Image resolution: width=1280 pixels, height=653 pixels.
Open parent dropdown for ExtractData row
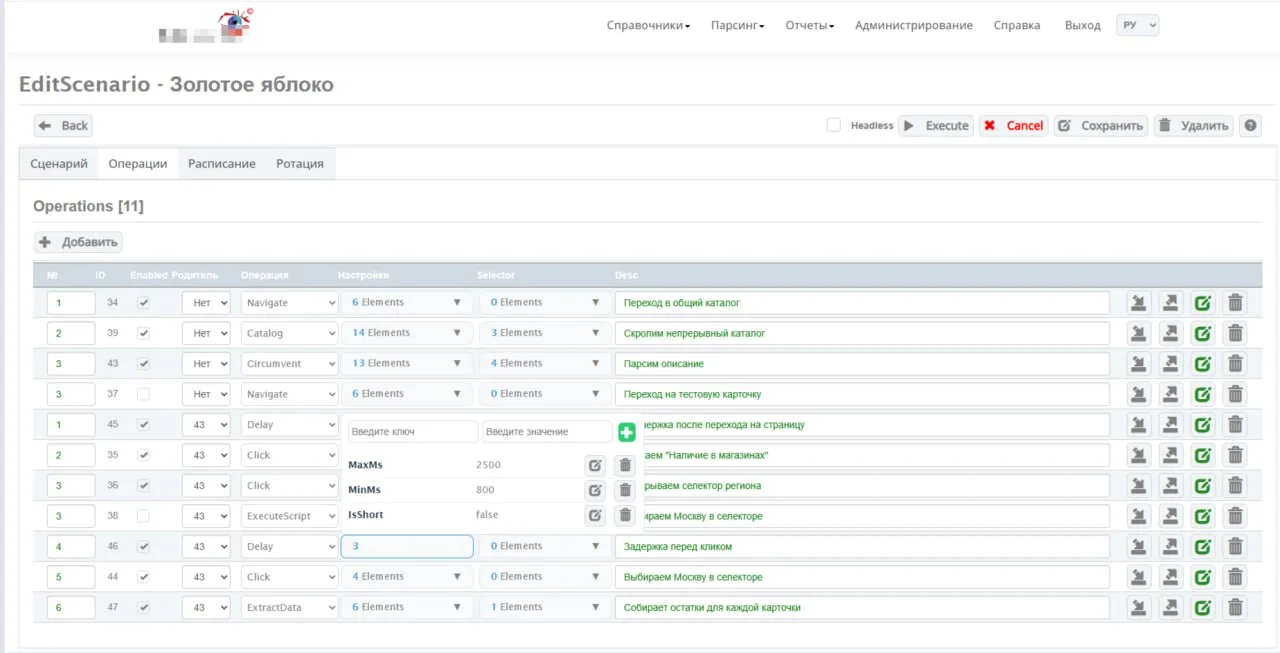tap(206, 608)
